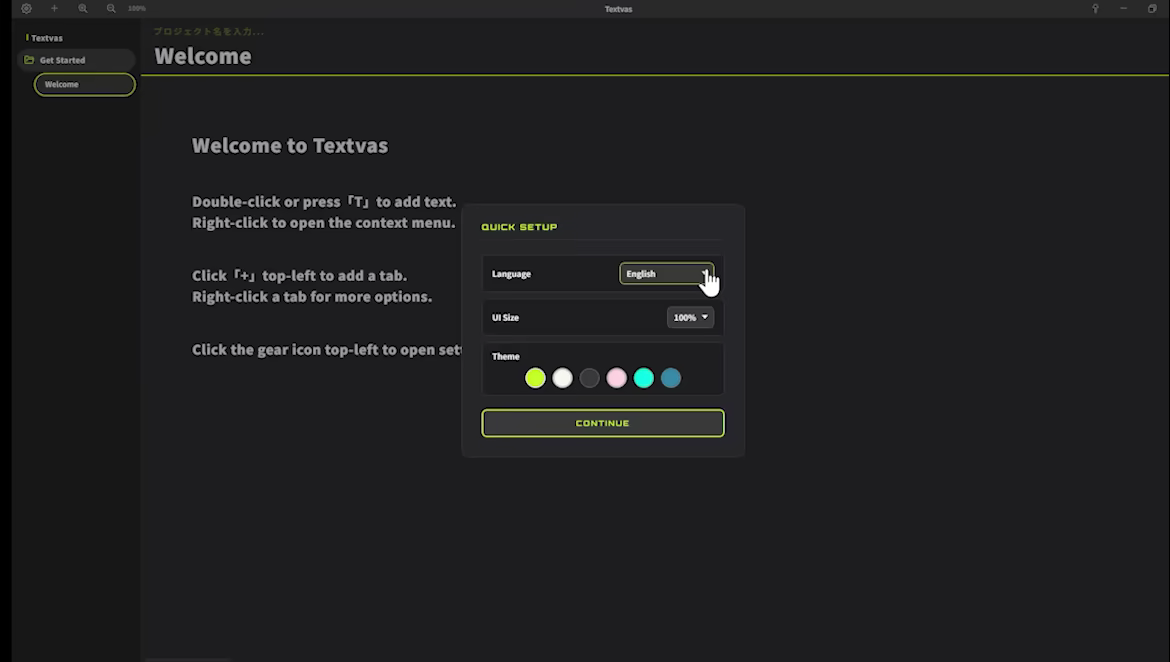Image resolution: width=1170 pixels, height=662 pixels.
Task: Toggle the pin window icon in title bar
Action: pos(1095,8)
